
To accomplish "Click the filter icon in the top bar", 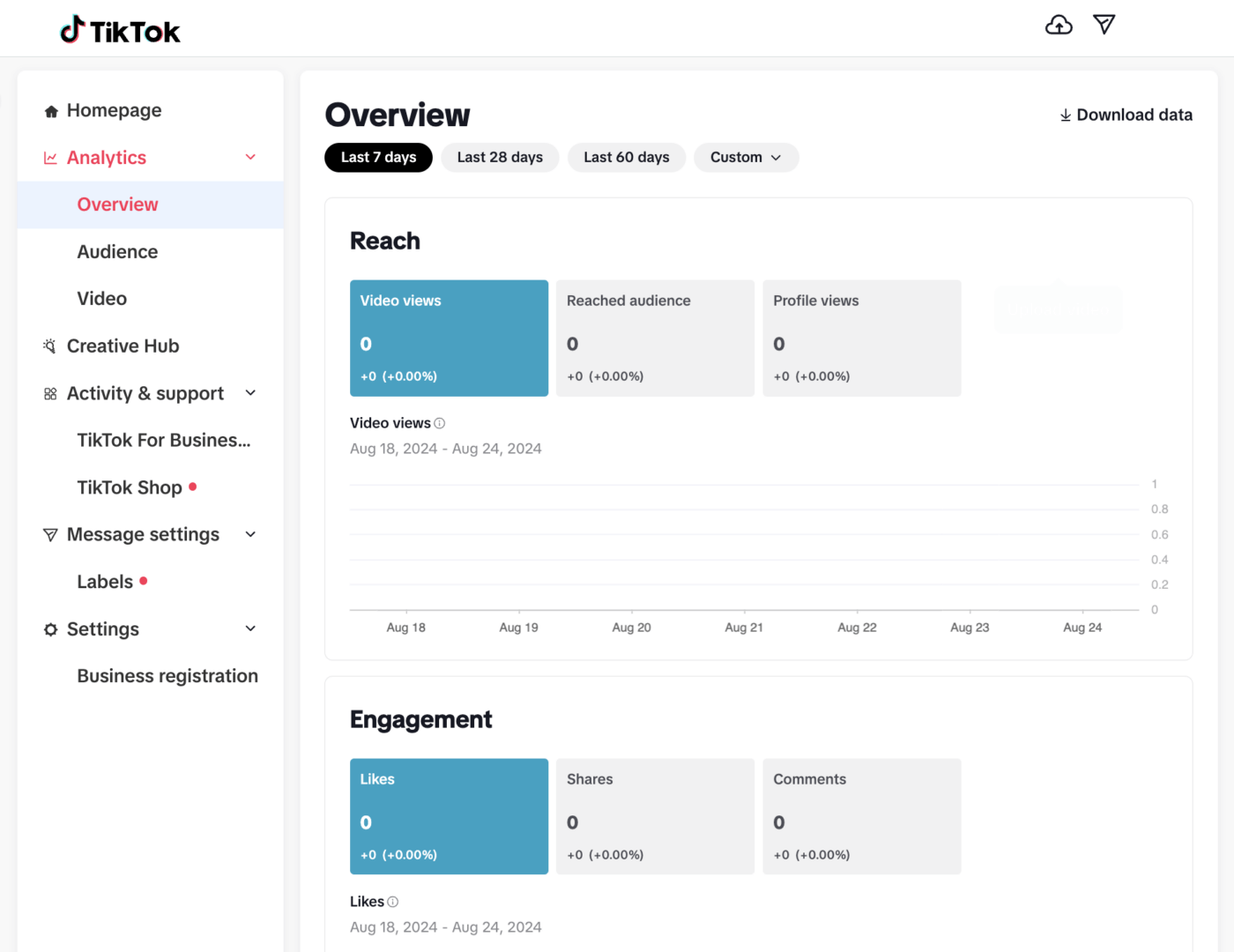I will click(1104, 25).
